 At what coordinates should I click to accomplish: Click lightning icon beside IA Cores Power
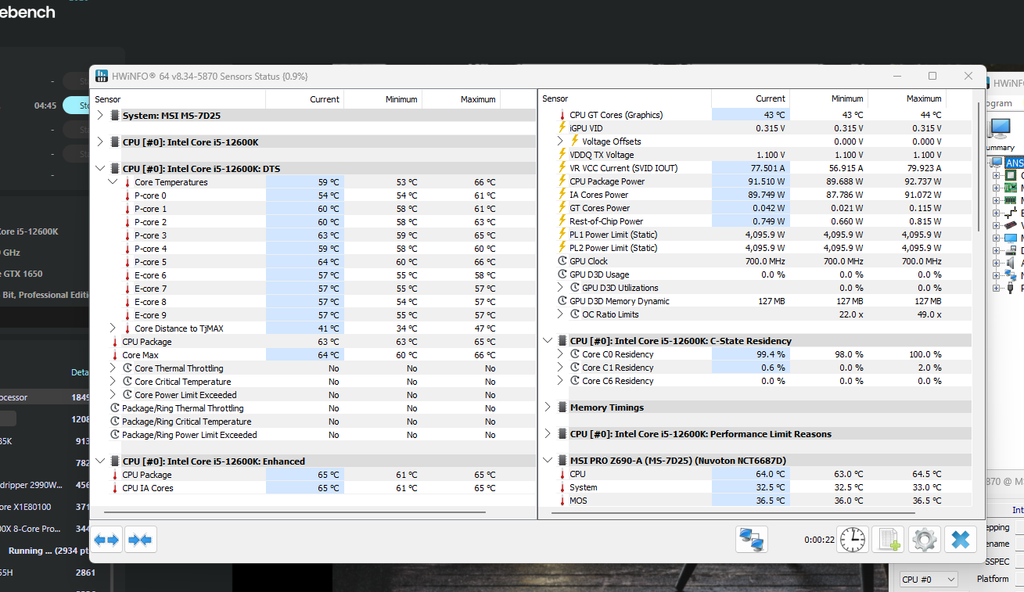[562, 194]
